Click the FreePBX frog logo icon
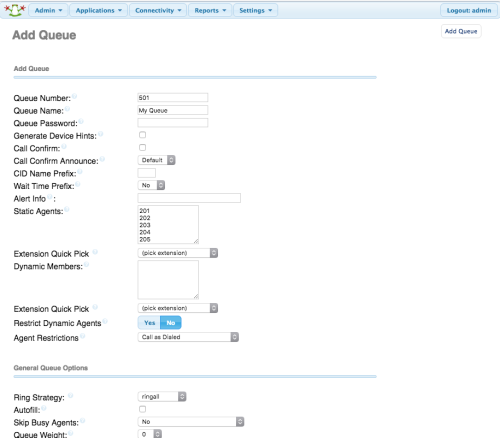 coord(15,10)
